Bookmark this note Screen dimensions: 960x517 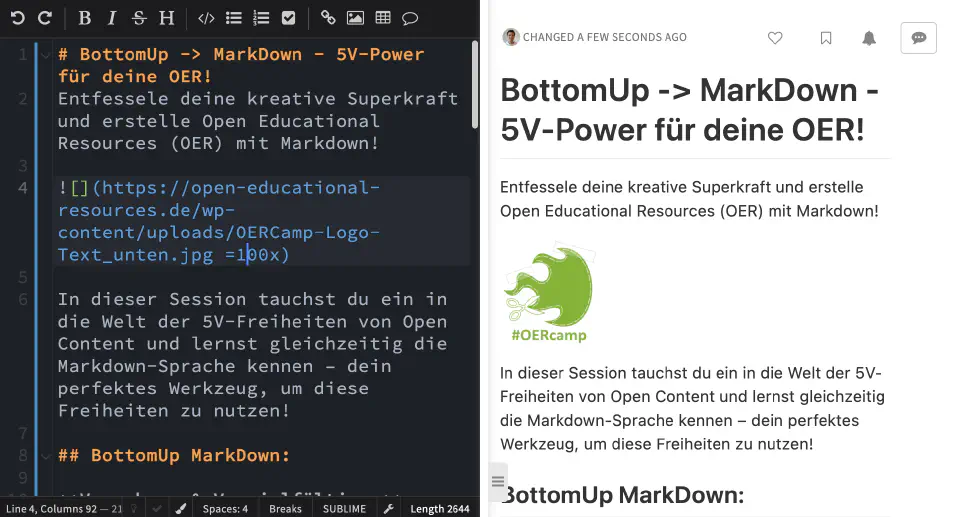tap(826, 37)
